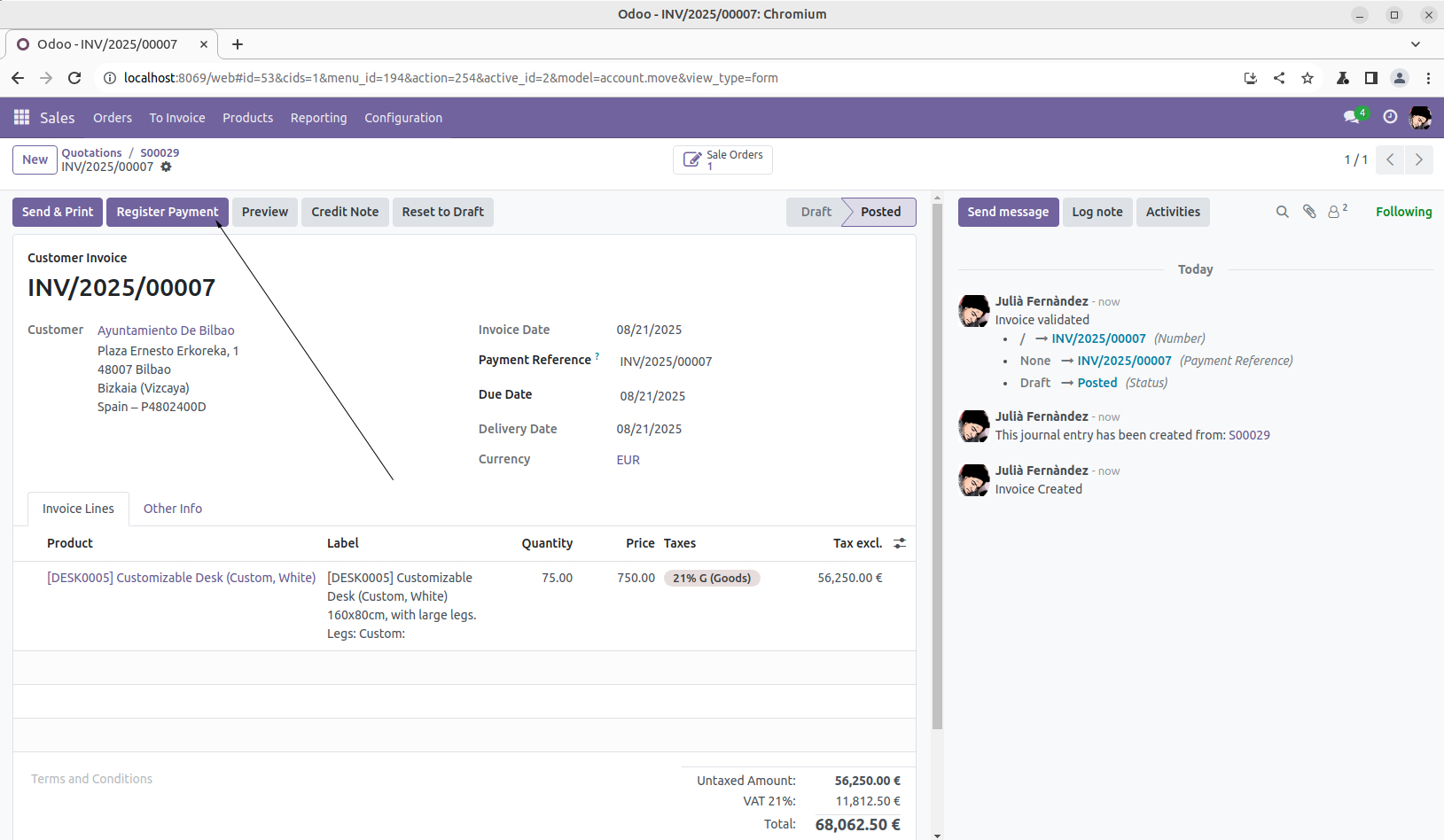Bookmark this page with the star
The height and width of the screenshot is (840, 1444).
coord(1307,78)
